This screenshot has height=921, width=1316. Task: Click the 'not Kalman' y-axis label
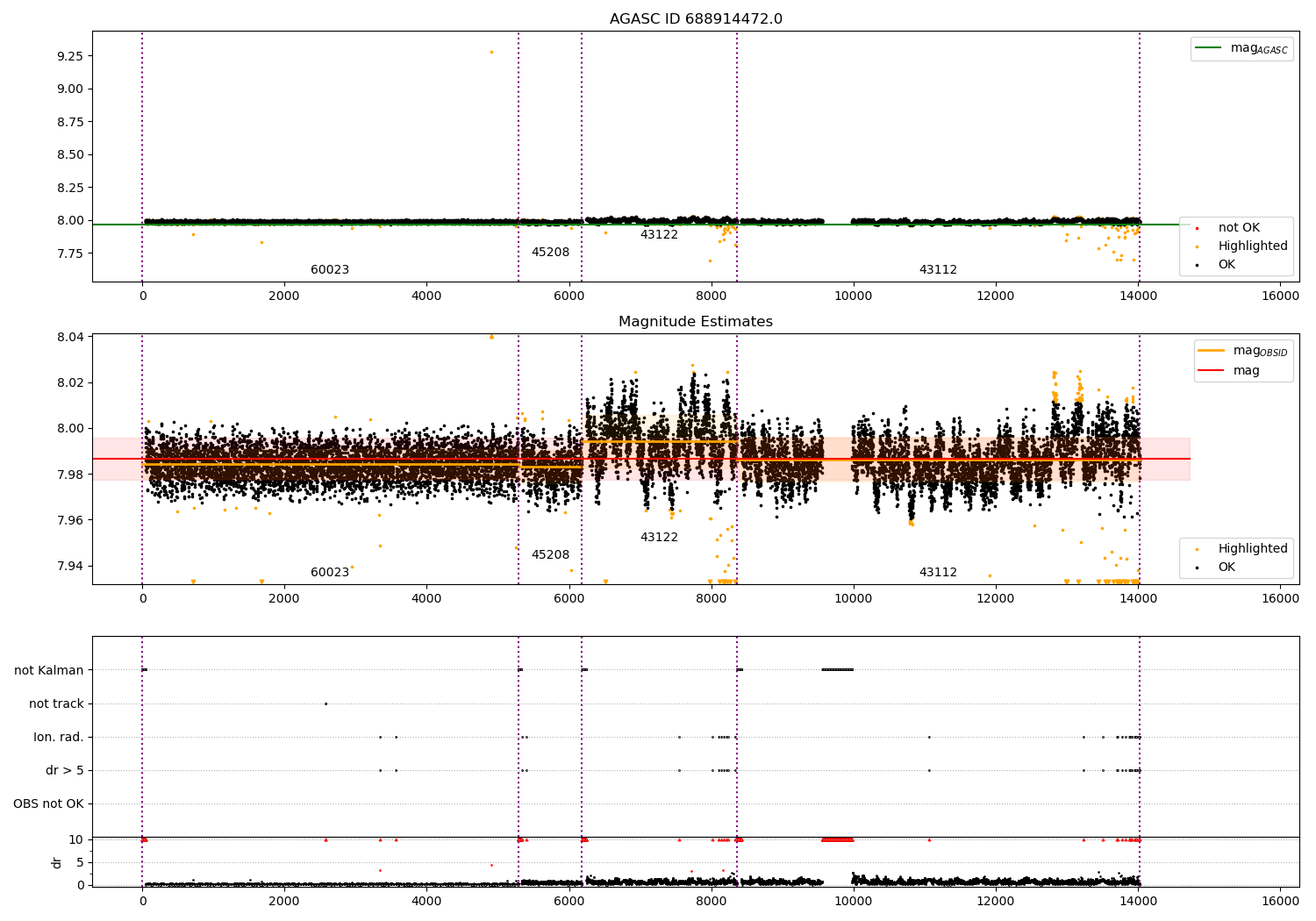[x=49, y=670]
